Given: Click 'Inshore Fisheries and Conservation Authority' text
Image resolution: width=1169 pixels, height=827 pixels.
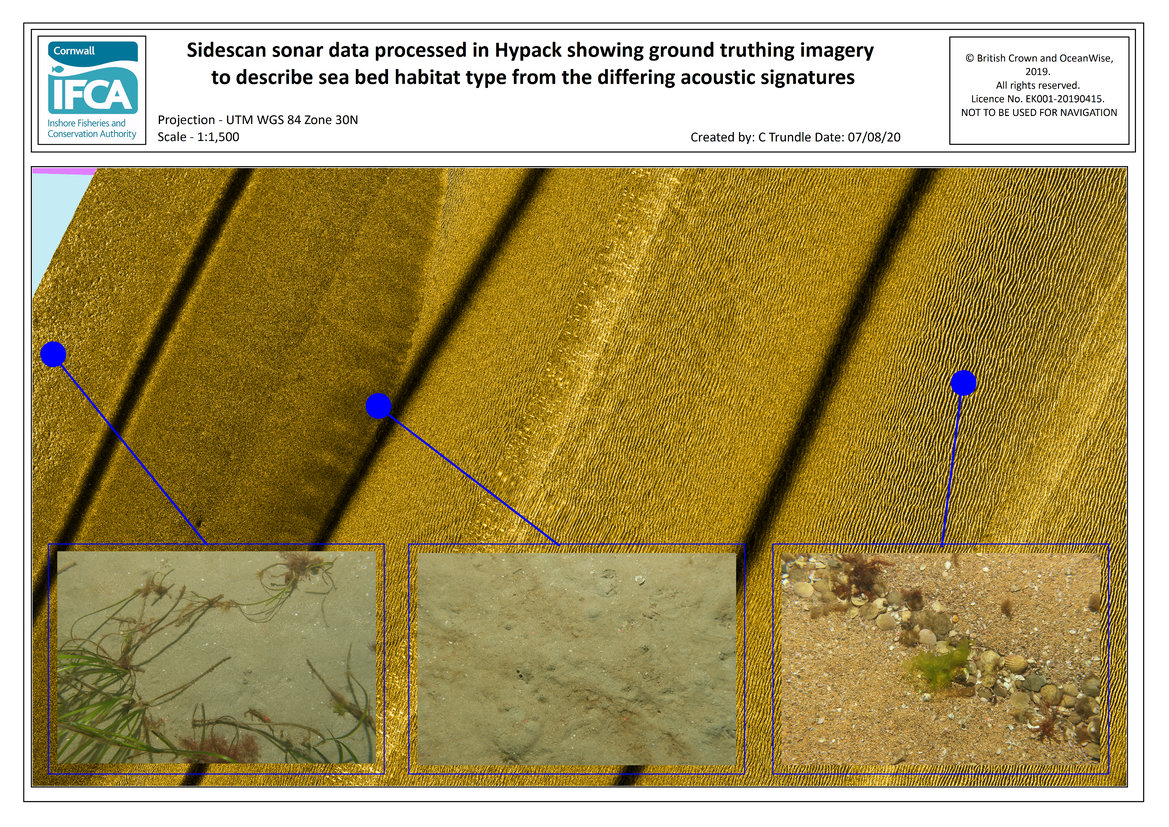Looking at the screenshot, I should tap(92, 129).
